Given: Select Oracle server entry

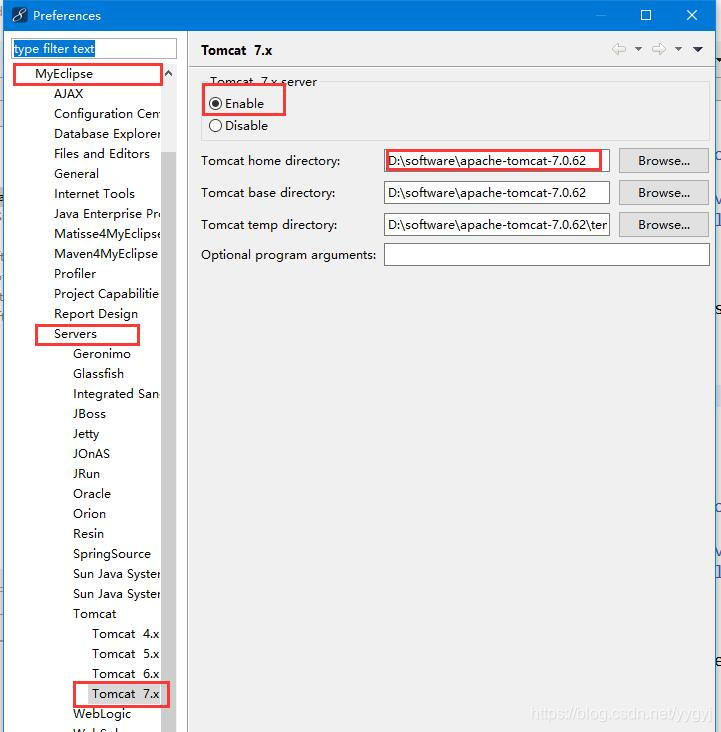Looking at the screenshot, I should click(x=92, y=494).
